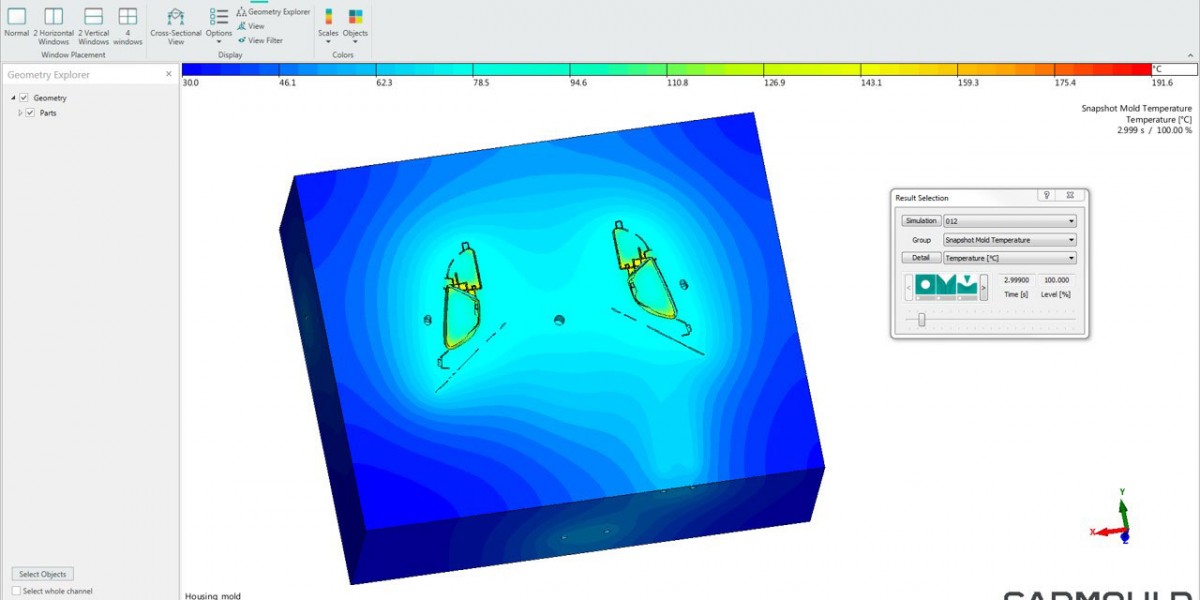Enable the Select whole channel checkbox
Image resolution: width=1200 pixels, height=600 pixels.
pyautogui.click(x=16, y=591)
